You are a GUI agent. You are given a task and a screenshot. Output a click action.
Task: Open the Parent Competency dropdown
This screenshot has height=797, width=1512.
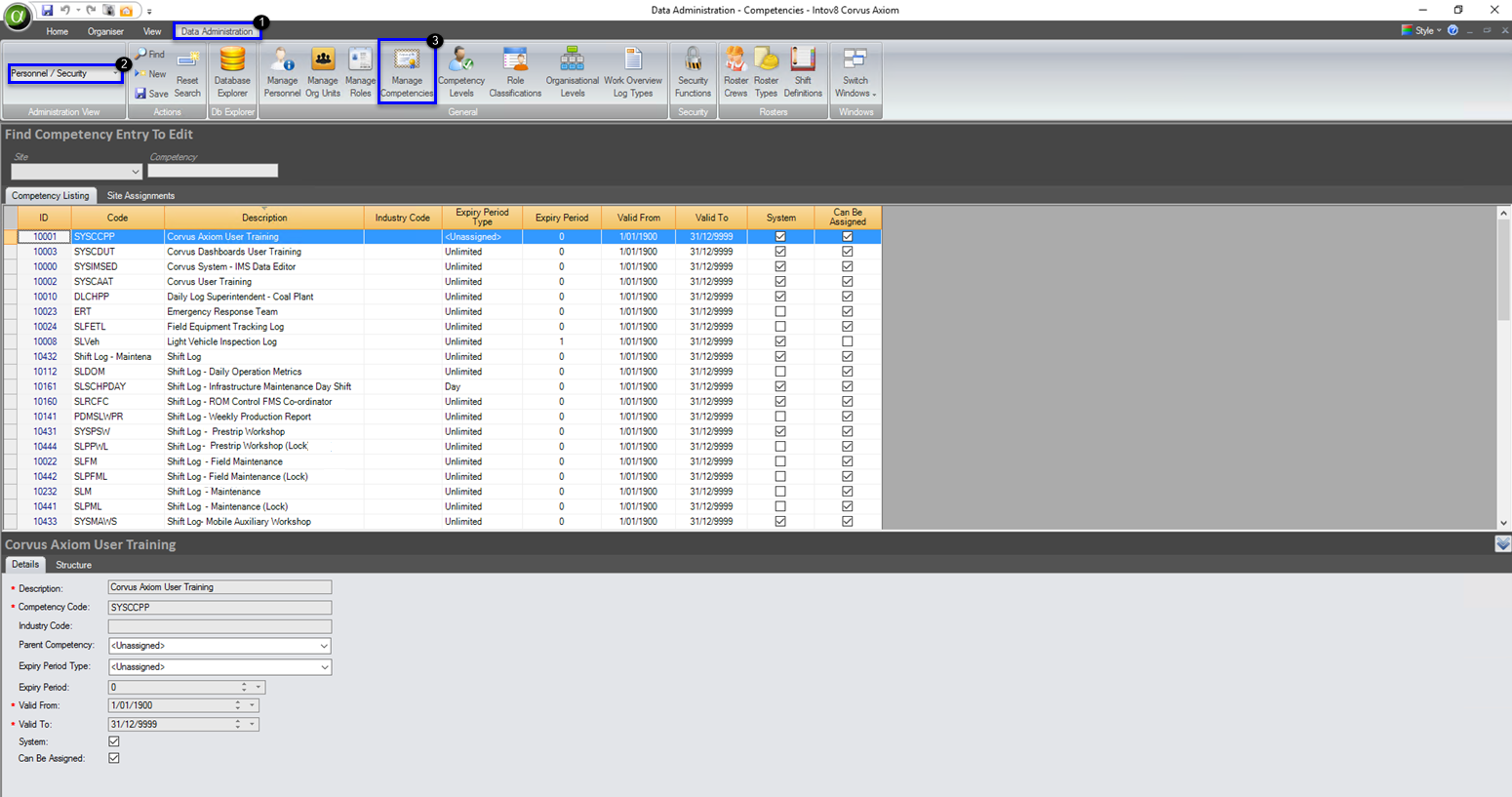click(324, 646)
